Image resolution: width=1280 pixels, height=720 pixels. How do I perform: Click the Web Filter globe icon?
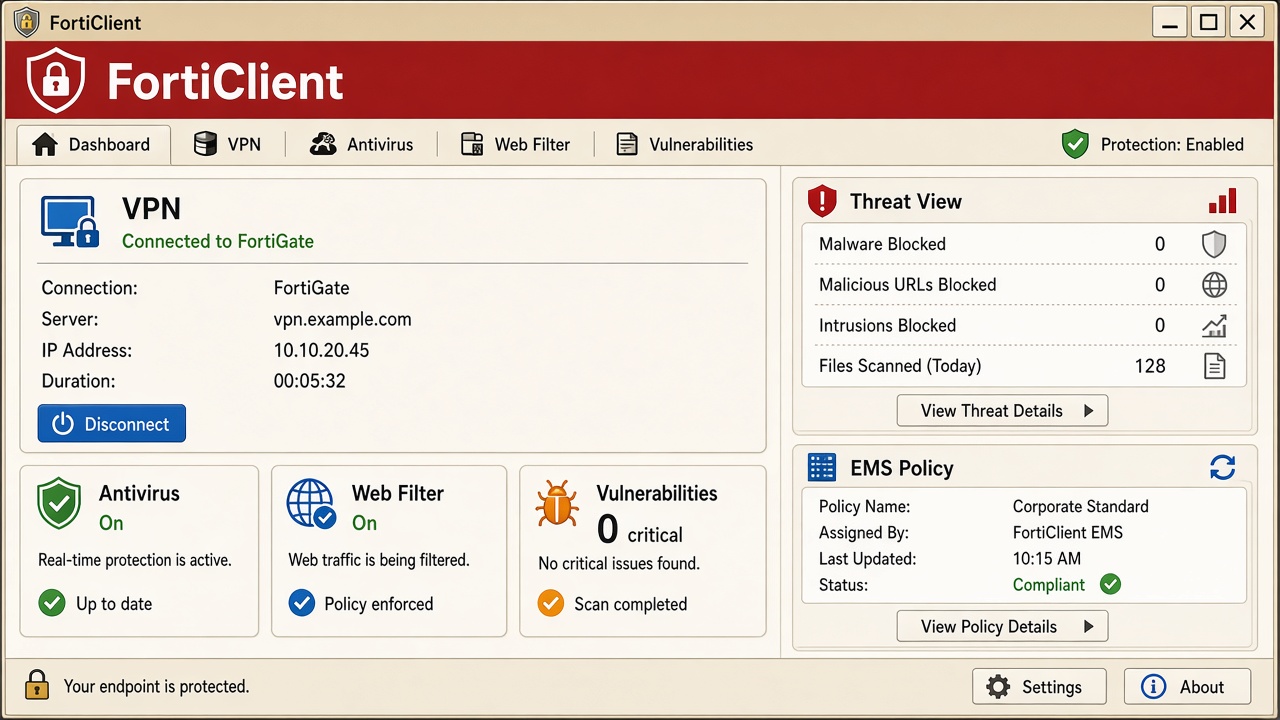tap(311, 504)
